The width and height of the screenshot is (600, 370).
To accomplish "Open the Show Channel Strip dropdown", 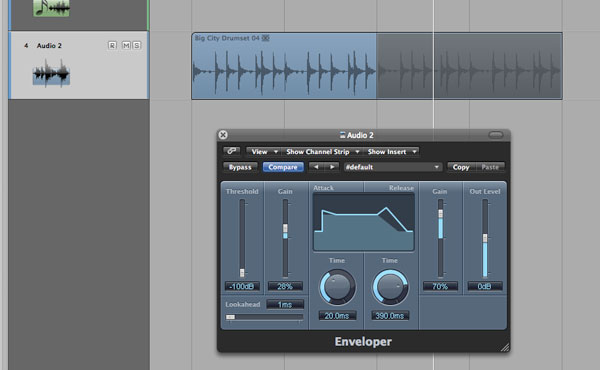I will click(x=322, y=152).
